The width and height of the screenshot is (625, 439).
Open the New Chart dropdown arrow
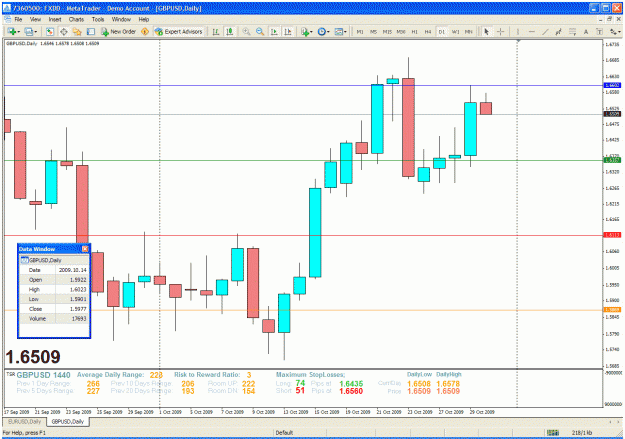[18, 32]
